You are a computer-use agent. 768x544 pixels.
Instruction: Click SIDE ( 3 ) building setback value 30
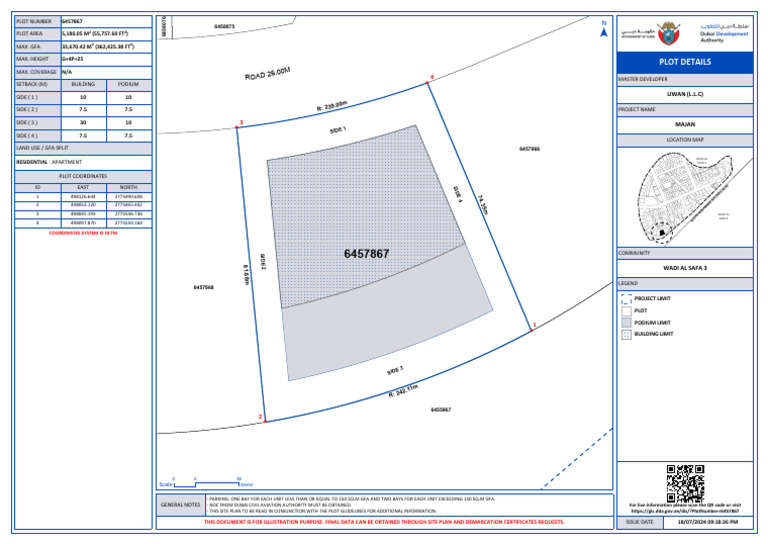[x=83, y=123]
